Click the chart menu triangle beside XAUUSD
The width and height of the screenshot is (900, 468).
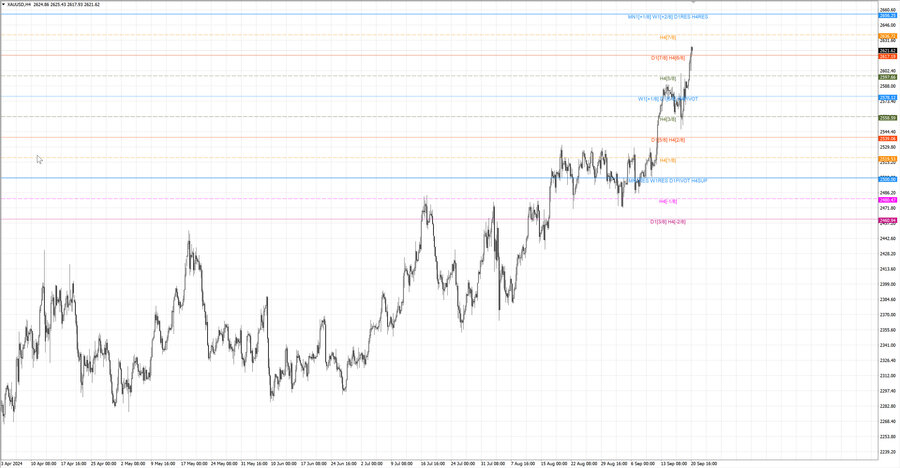(3, 5)
